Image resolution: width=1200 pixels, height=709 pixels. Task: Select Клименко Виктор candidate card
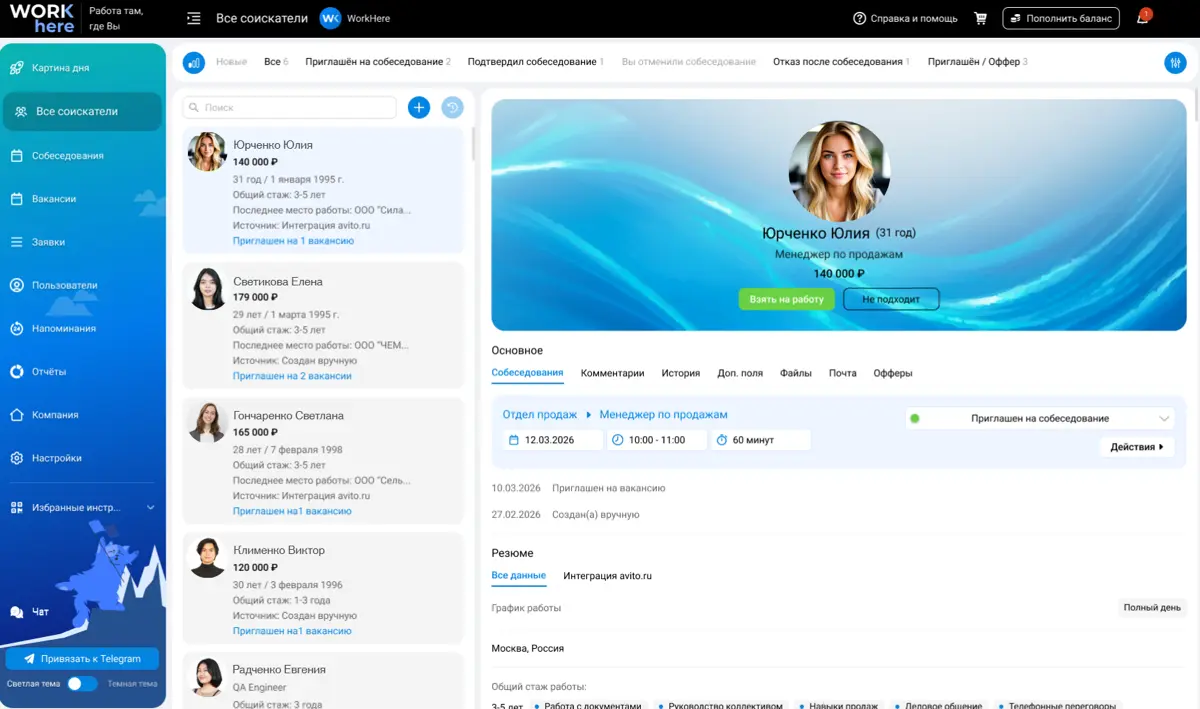[x=323, y=588]
